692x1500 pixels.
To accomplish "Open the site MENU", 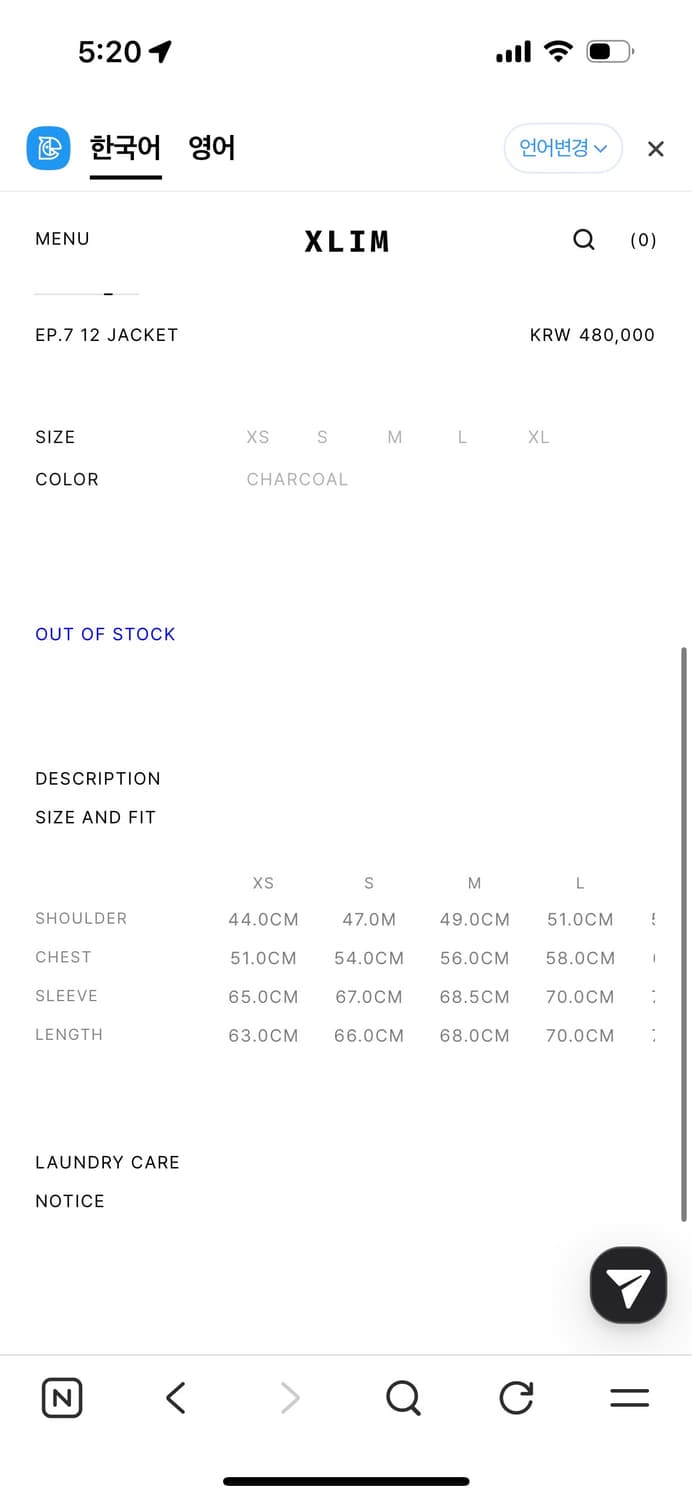I will 62,239.
